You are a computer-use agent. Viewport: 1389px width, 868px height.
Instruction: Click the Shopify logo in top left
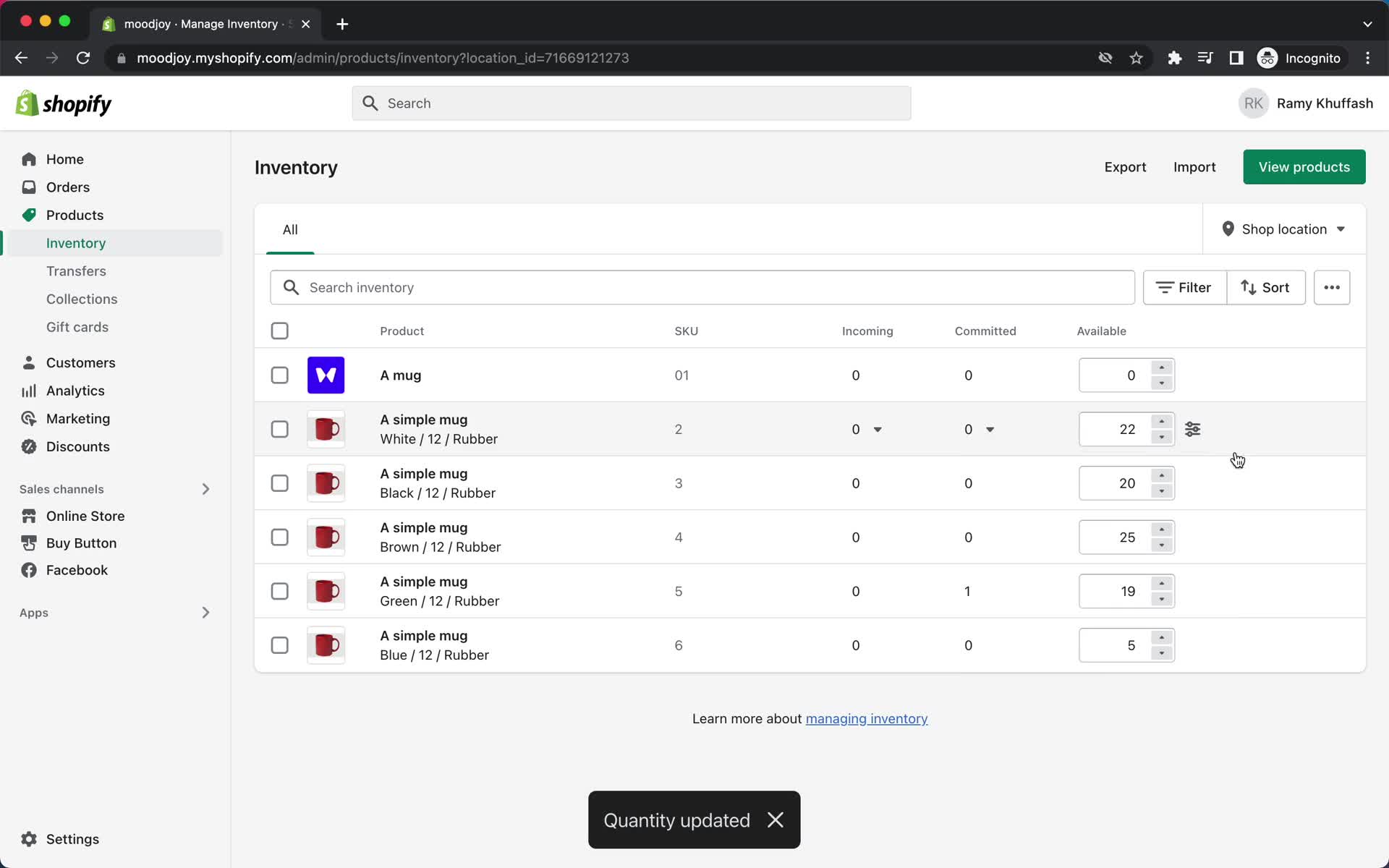[63, 103]
